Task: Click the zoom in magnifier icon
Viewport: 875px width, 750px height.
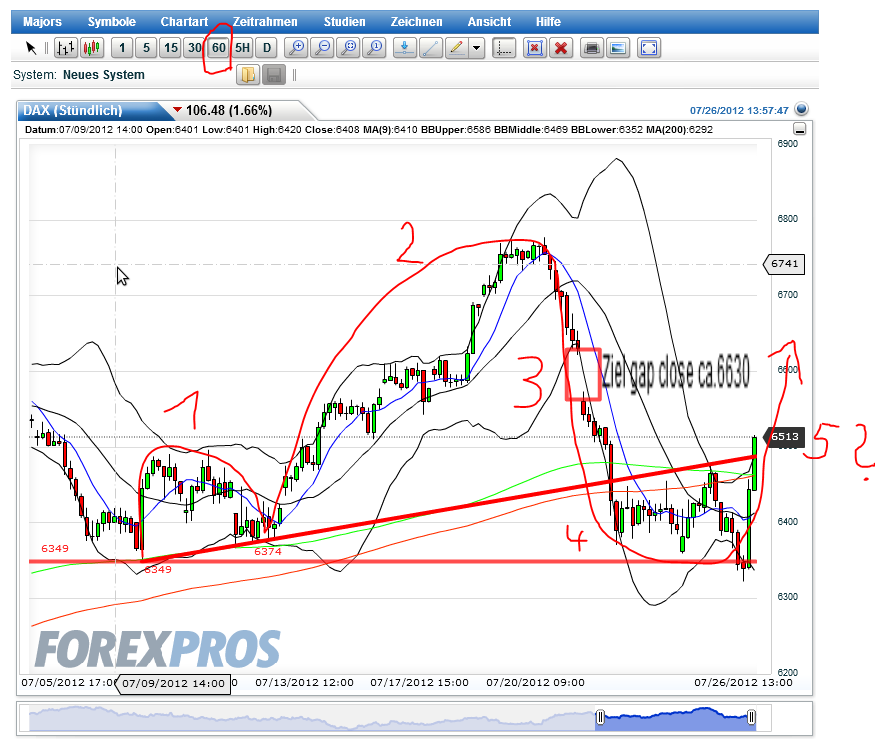Action: click(295, 47)
